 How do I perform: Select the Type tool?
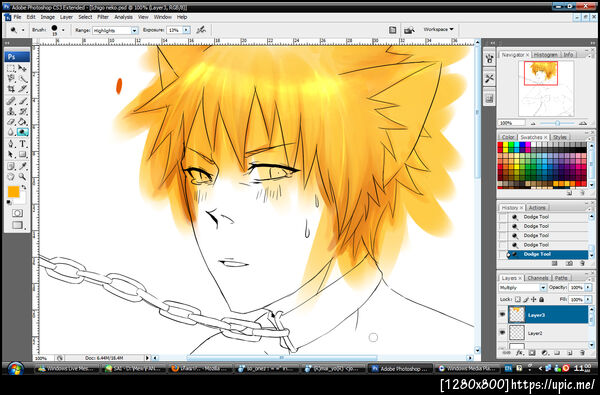coord(23,144)
